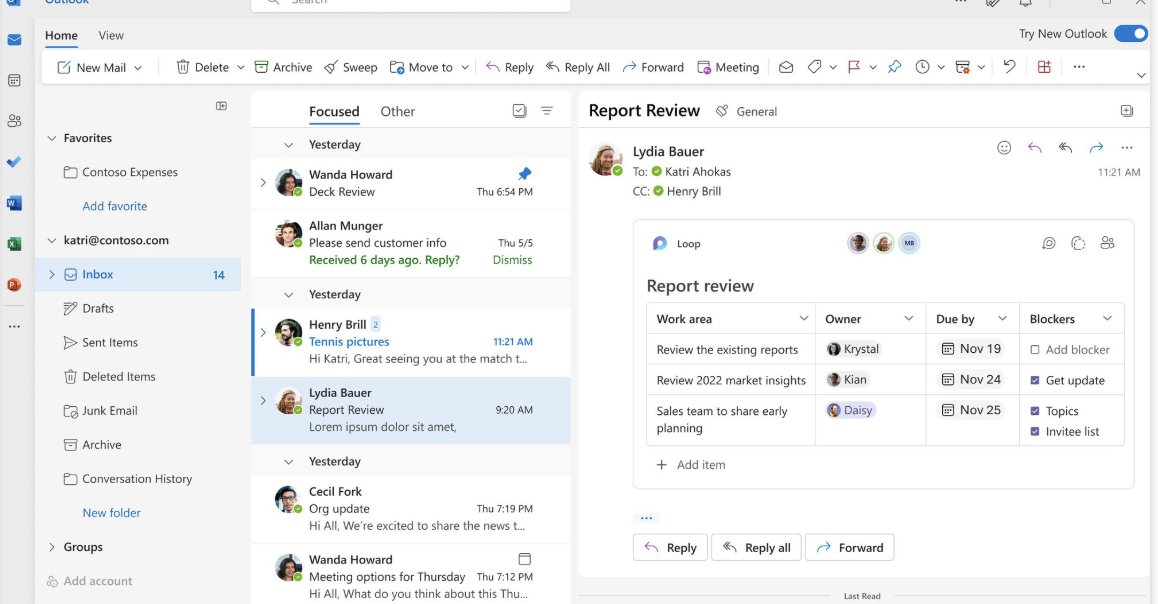Open the Other inbox tab
Screen dimensions: 1158x604
397,111
